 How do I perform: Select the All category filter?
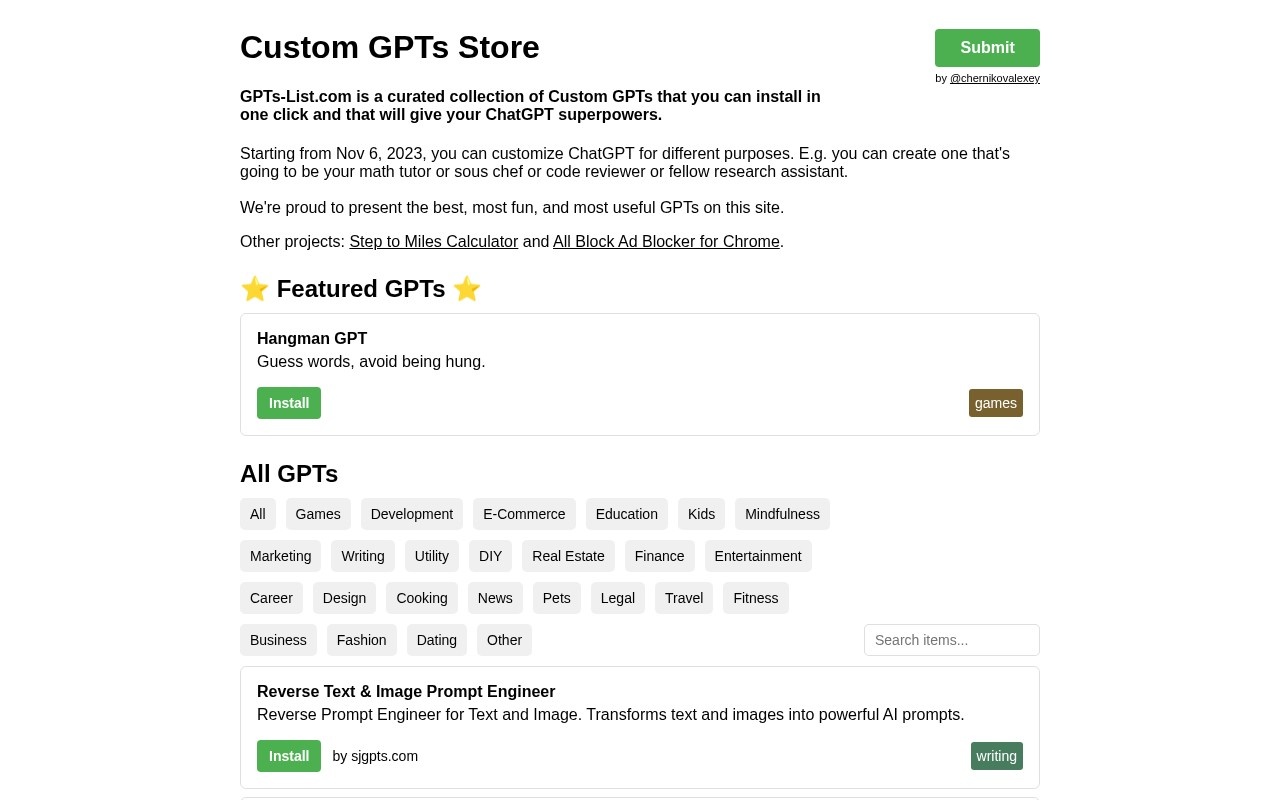258,514
